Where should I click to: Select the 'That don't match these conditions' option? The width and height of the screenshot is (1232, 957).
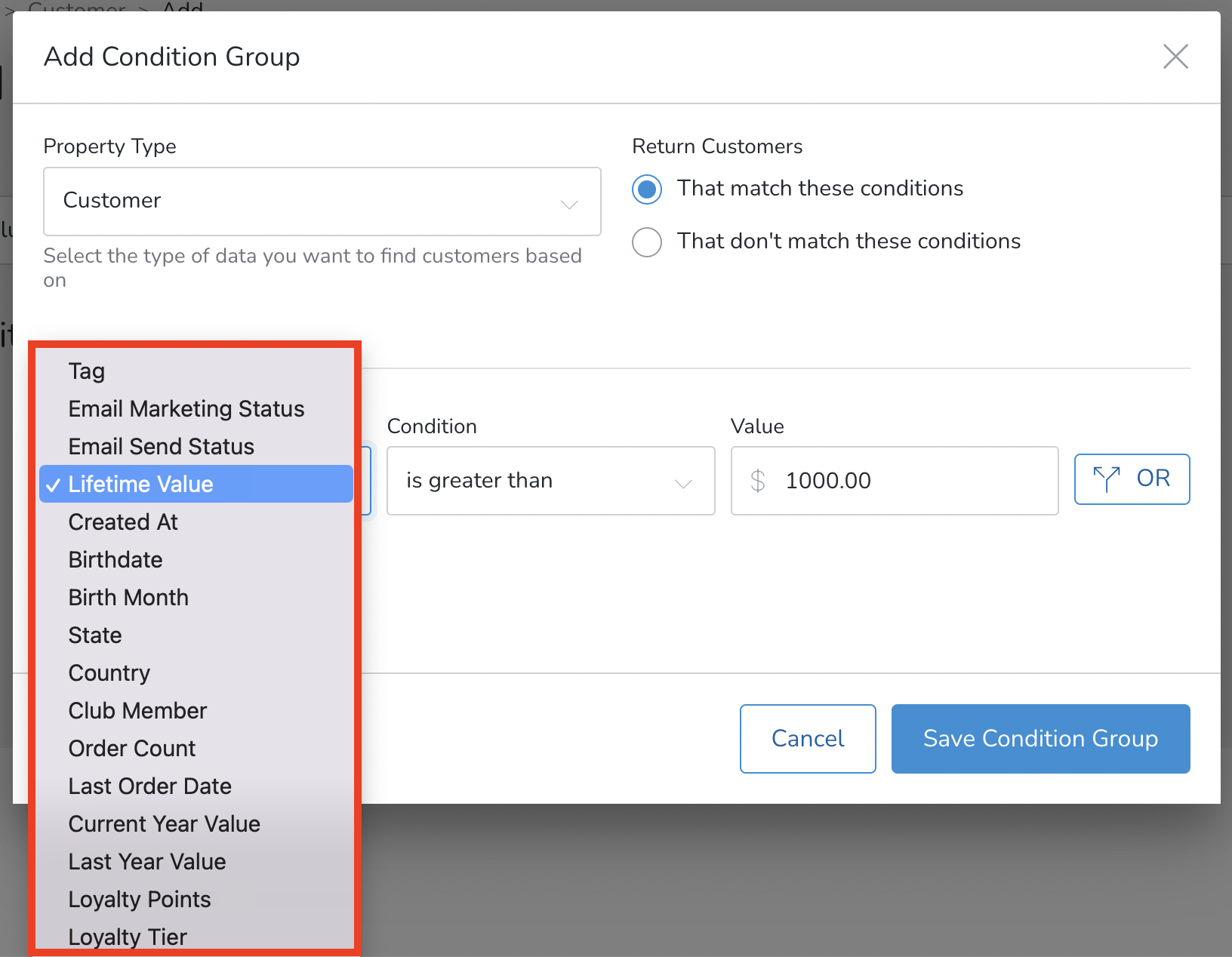[646, 242]
